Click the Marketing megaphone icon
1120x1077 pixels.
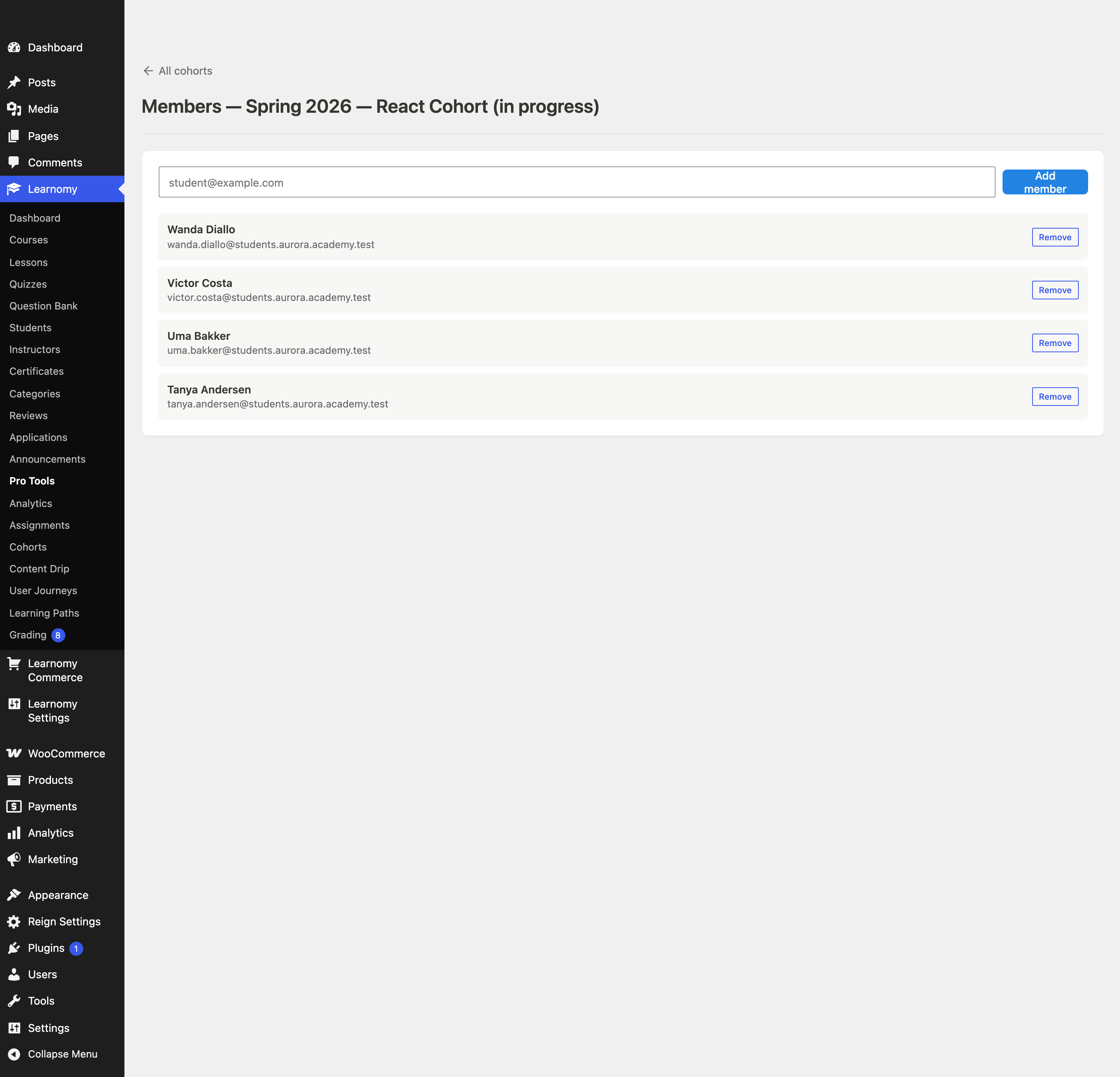click(x=14, y=859)
